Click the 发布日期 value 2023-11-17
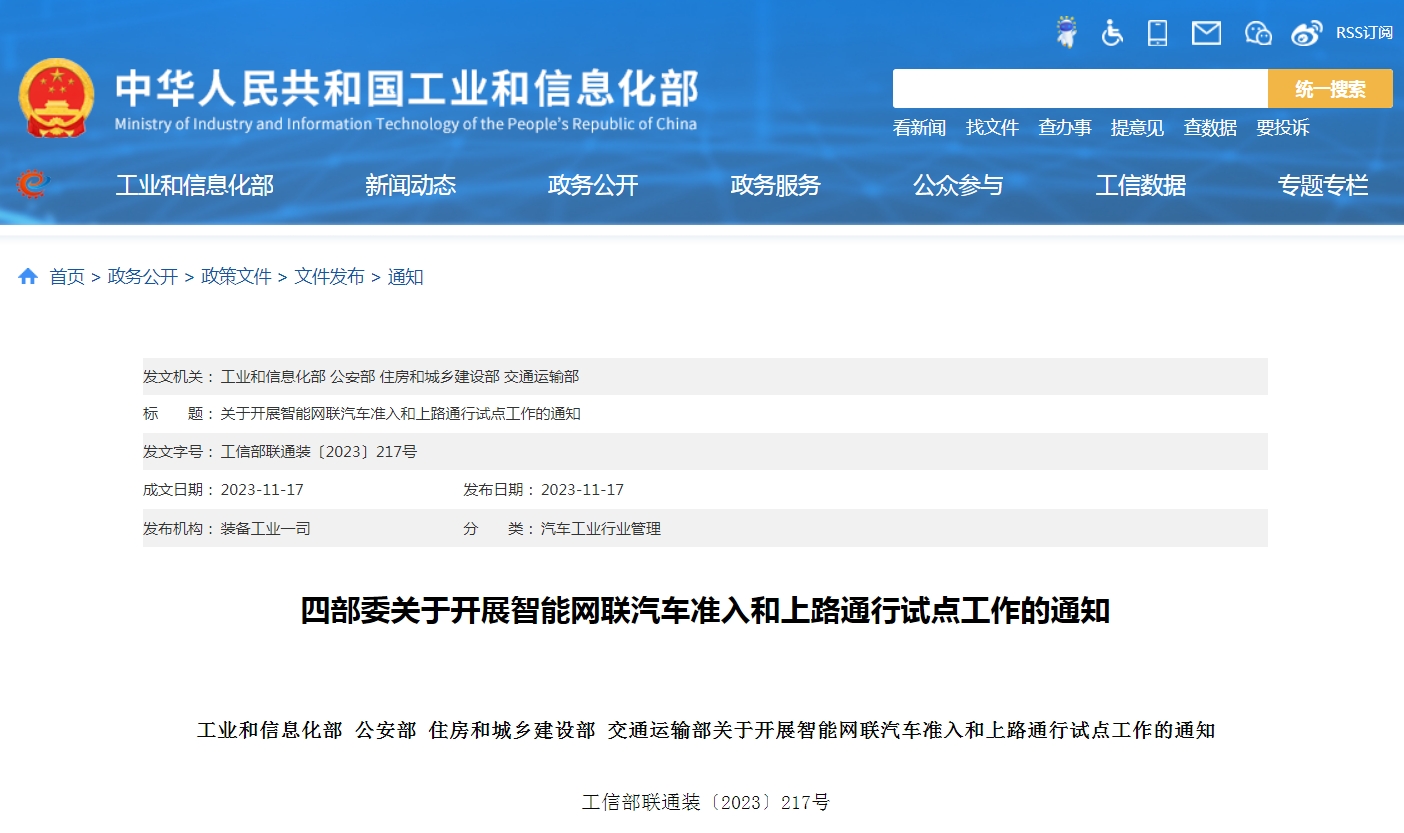The width and height of the screenshot is (1404, 833). (582, 490)
